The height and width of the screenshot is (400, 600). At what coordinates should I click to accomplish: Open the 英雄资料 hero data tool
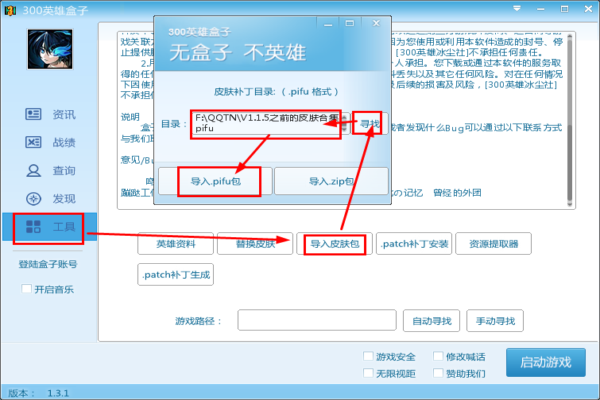click(176, 244)
